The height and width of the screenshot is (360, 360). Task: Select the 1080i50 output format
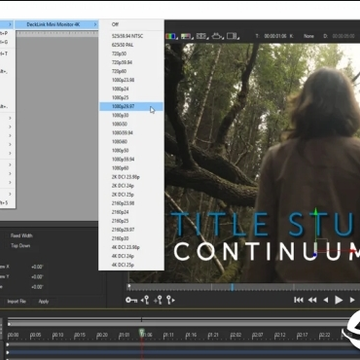pyautogui.click(x=131, y=124)
